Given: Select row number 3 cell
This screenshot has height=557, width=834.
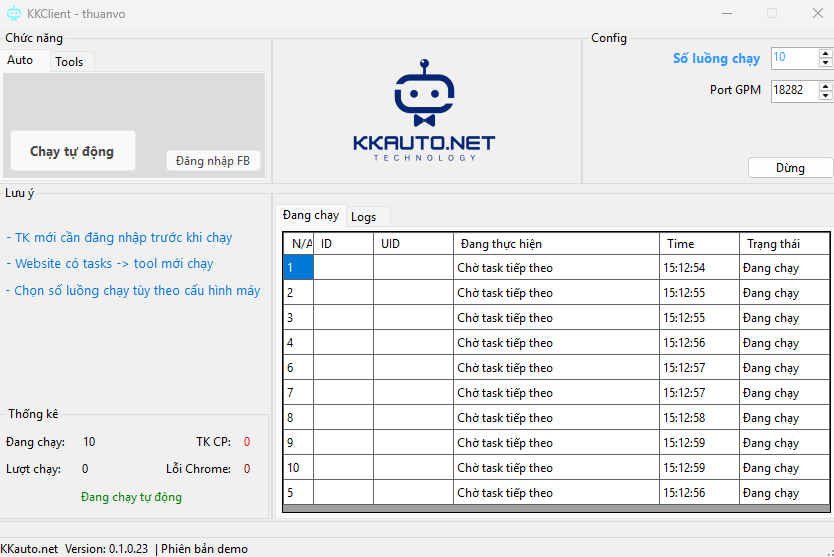Looking at the screenshot, I should coord(298,318).
